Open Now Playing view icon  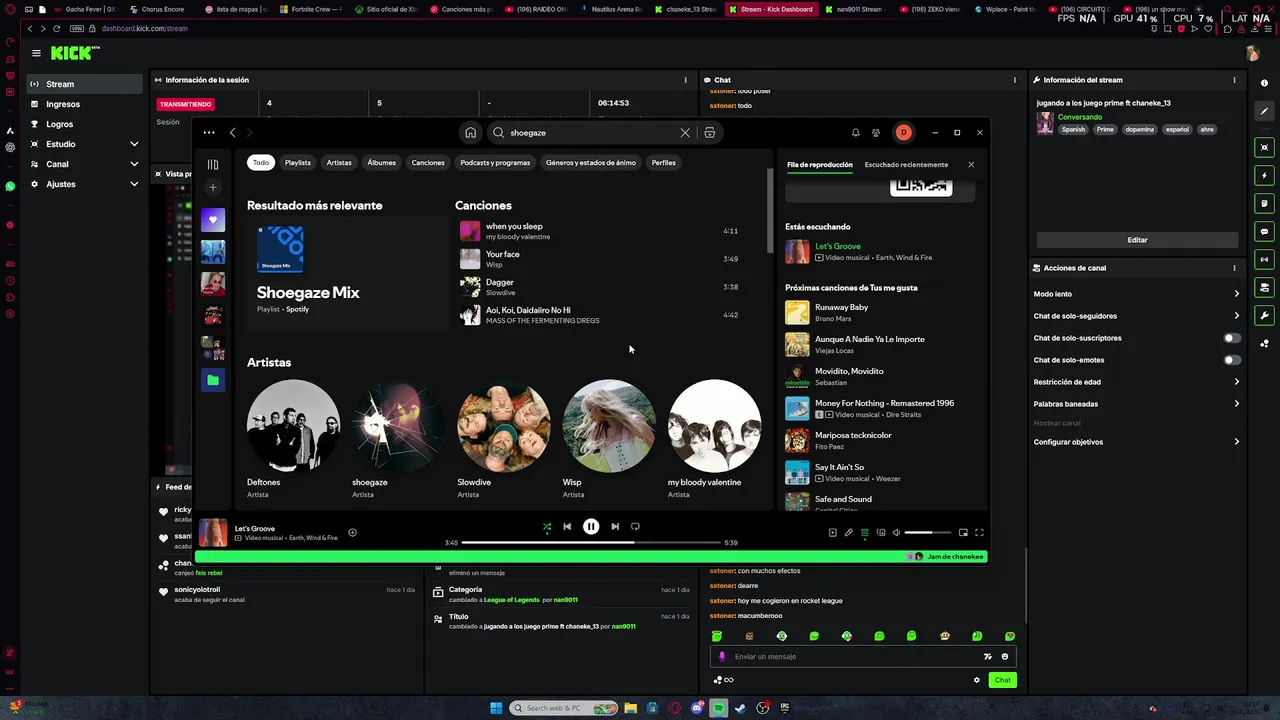click(832, 532)
